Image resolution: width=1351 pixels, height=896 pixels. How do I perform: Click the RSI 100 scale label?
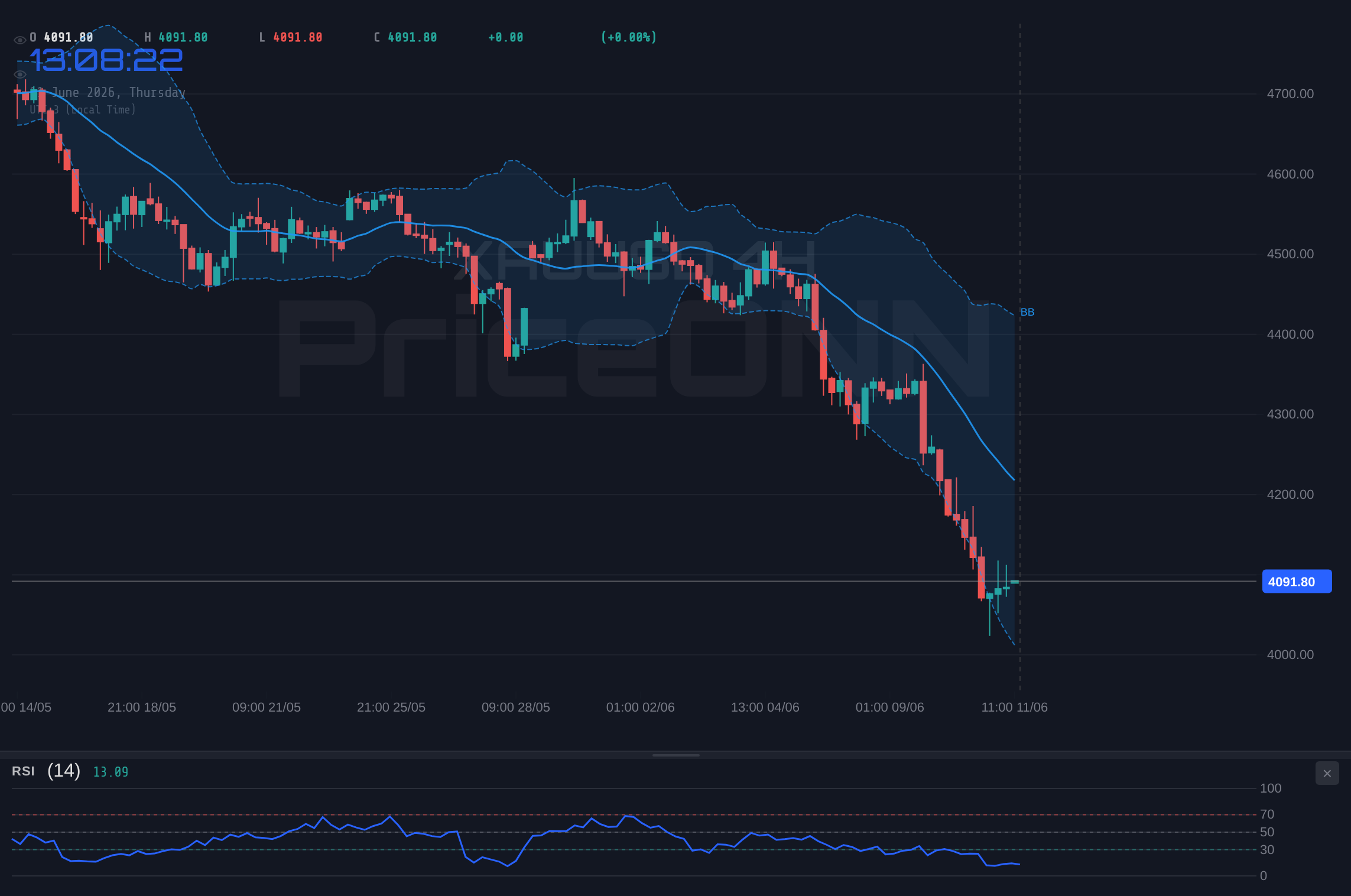point(1271,788)
